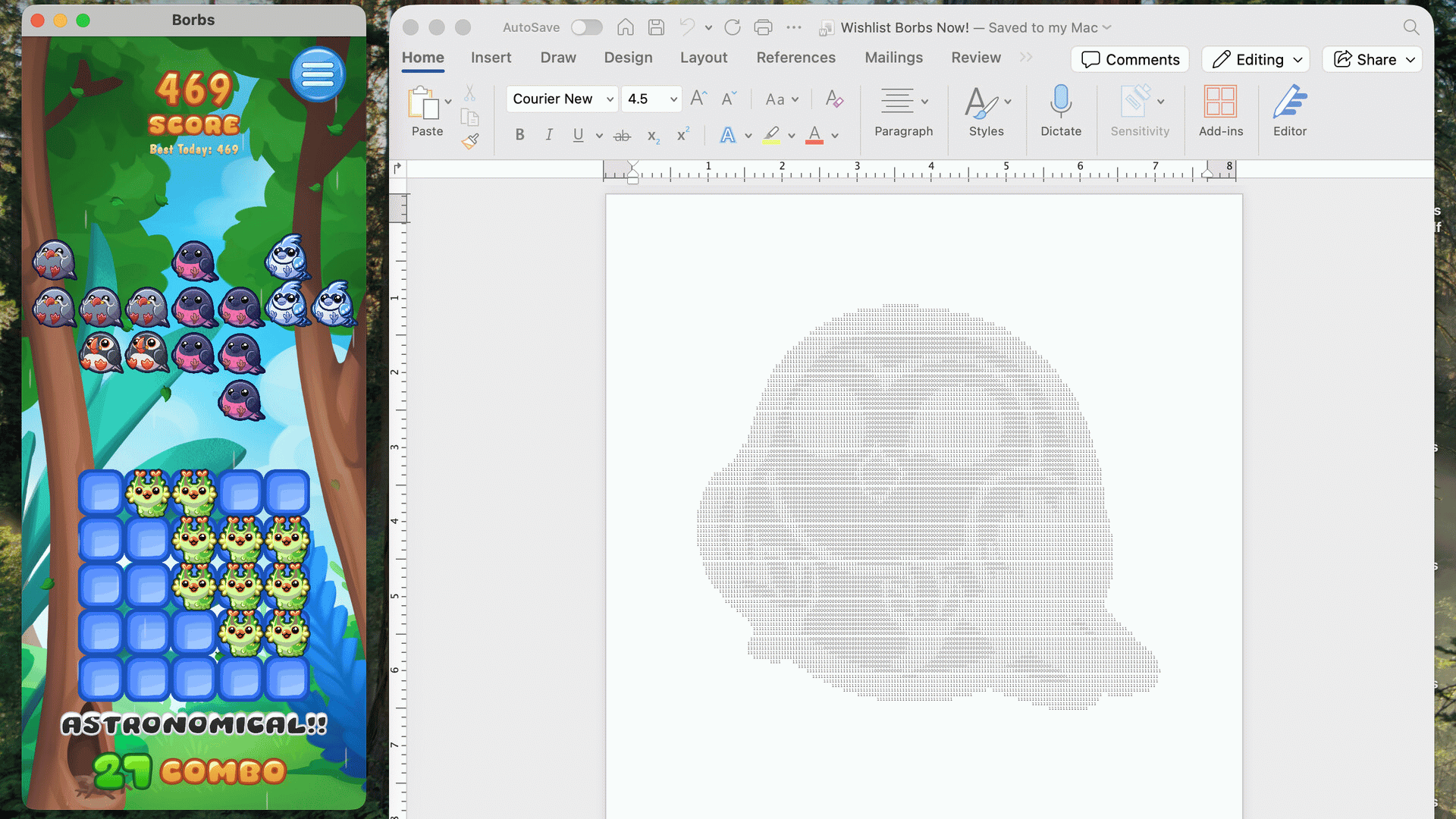The width and height of the screenshot is (1456, 819).
Task: Click the top-left blue tile in Borbs grid
Action: [x=101, y=493]
